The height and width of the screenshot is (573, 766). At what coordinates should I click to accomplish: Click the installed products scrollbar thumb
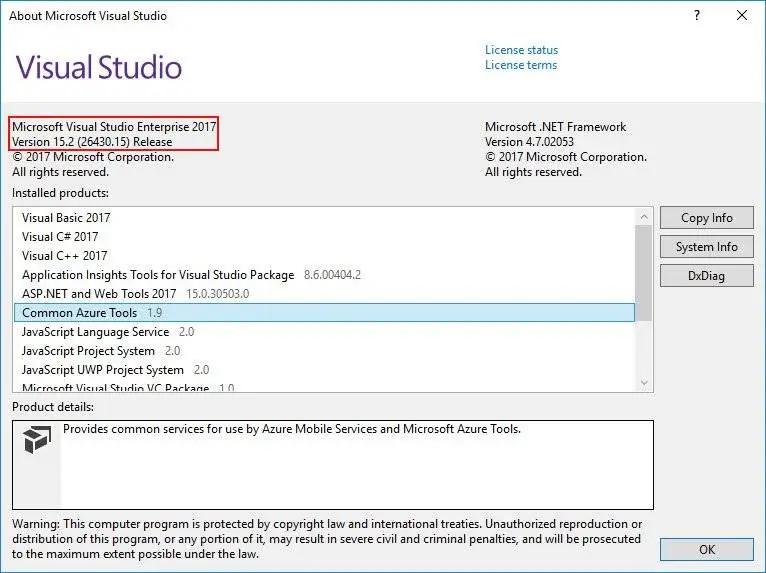(x=644, y=273)
